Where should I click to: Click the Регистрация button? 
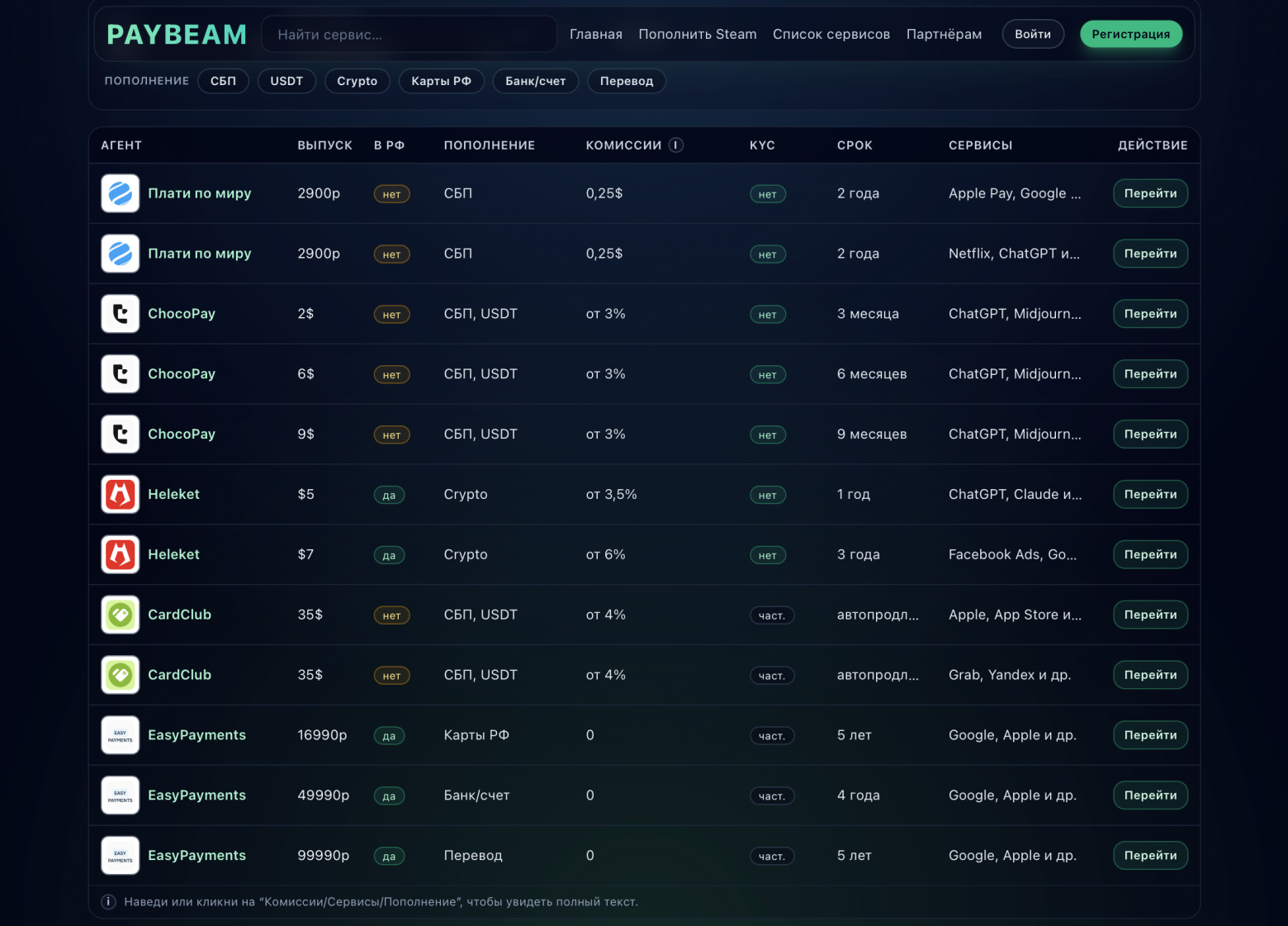(1131, 34)
